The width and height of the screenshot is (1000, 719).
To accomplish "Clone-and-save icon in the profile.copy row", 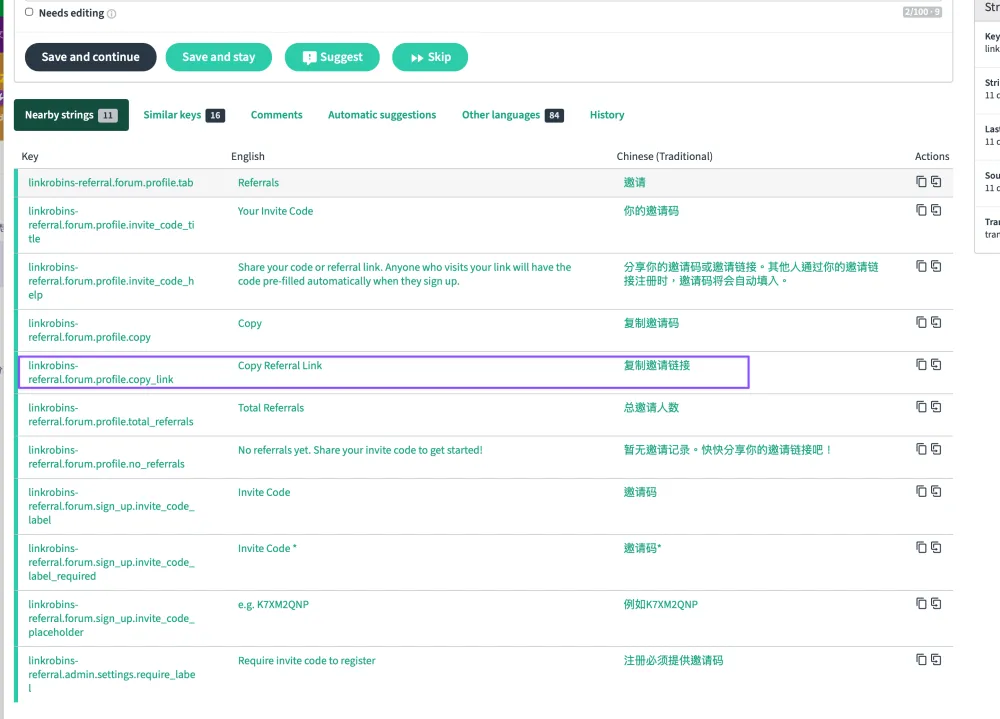I will [x=936, y=322].
